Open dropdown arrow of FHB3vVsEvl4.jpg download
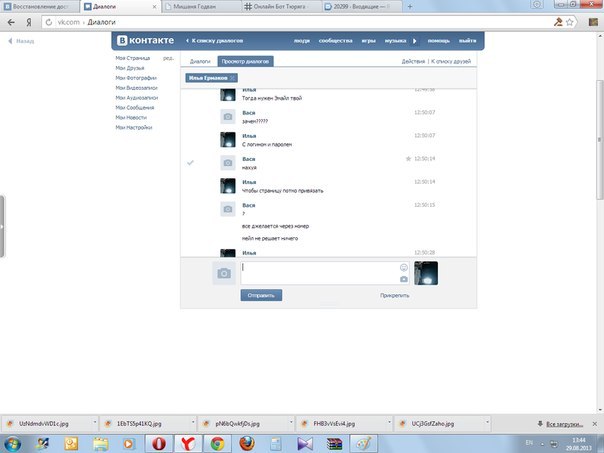Image resolution: width=604 pixels, height=453 pixels. coord(389,423)
